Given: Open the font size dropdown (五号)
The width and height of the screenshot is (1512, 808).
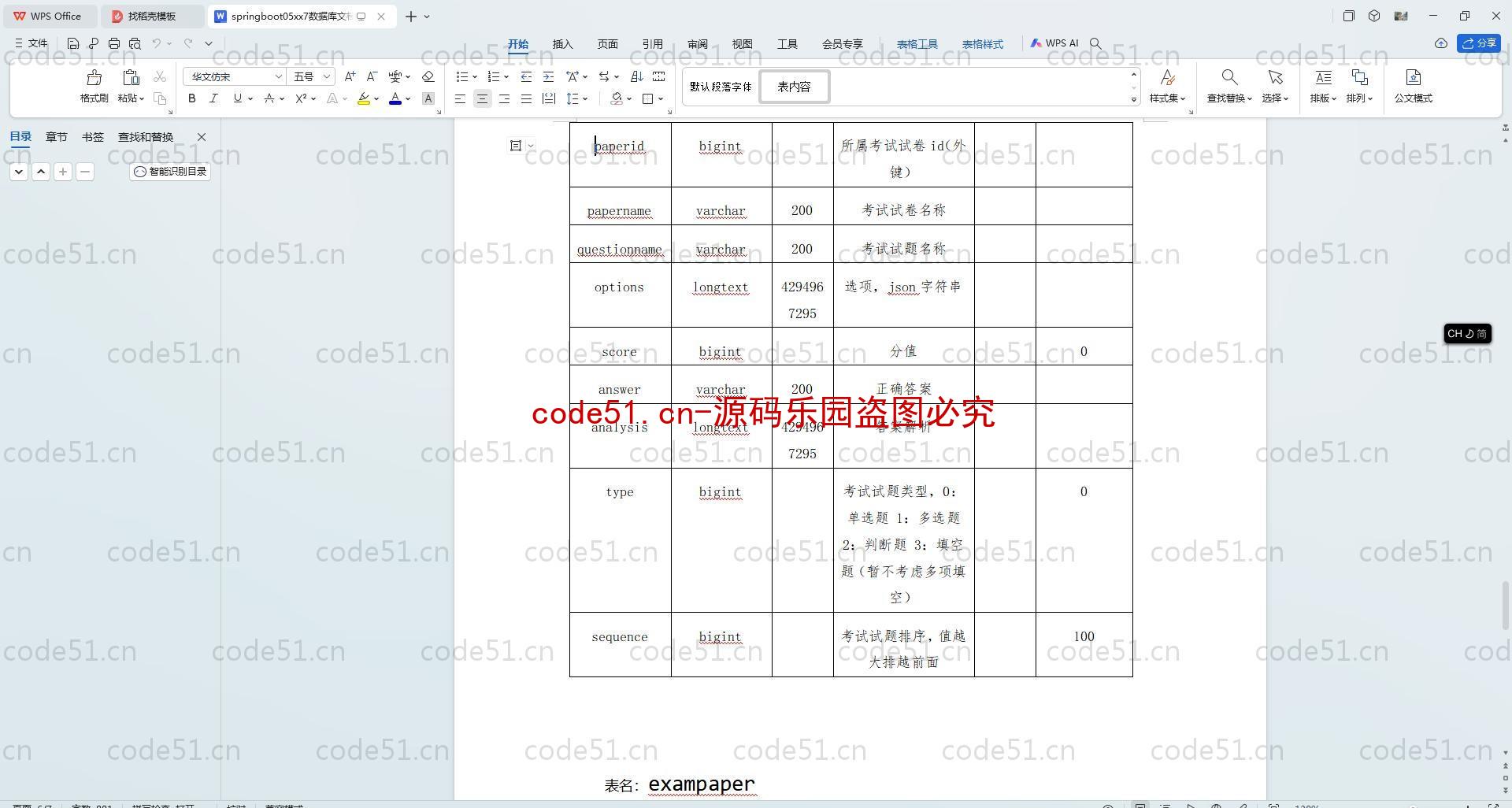Looking at the screenshot, I should click(327, 76).
